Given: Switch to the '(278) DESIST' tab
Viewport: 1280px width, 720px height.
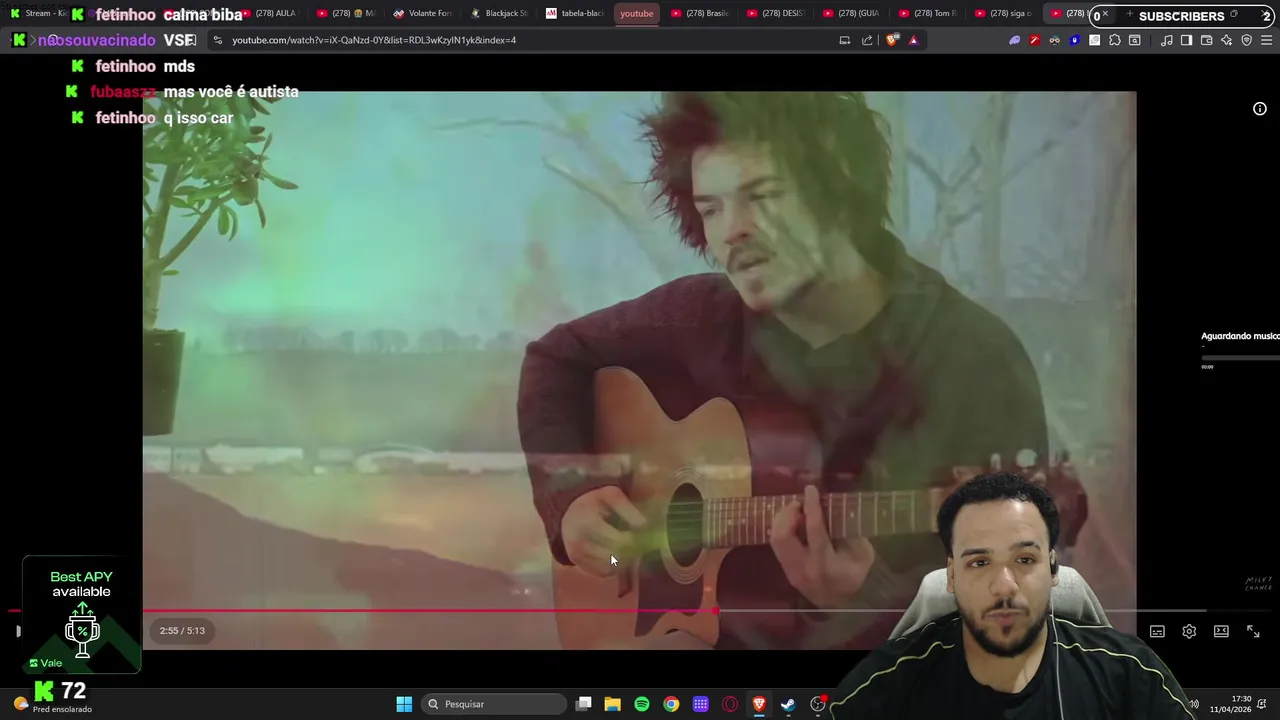Looking at the screenshot, I should [x=776, y=13].
